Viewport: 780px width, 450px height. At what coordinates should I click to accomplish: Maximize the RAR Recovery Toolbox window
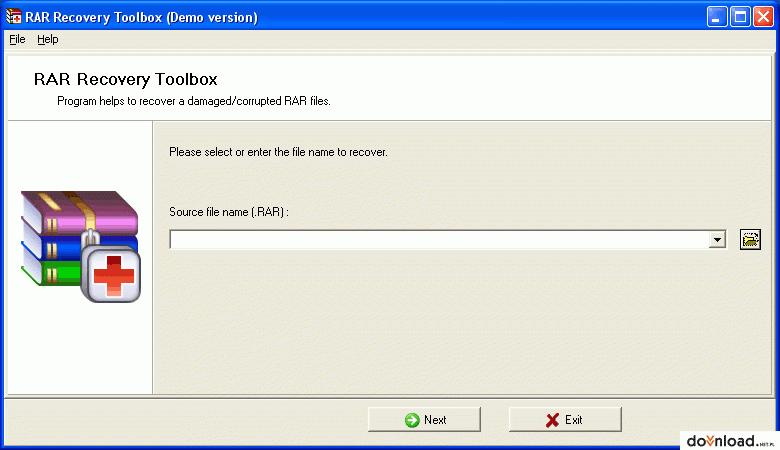(740, 17)
